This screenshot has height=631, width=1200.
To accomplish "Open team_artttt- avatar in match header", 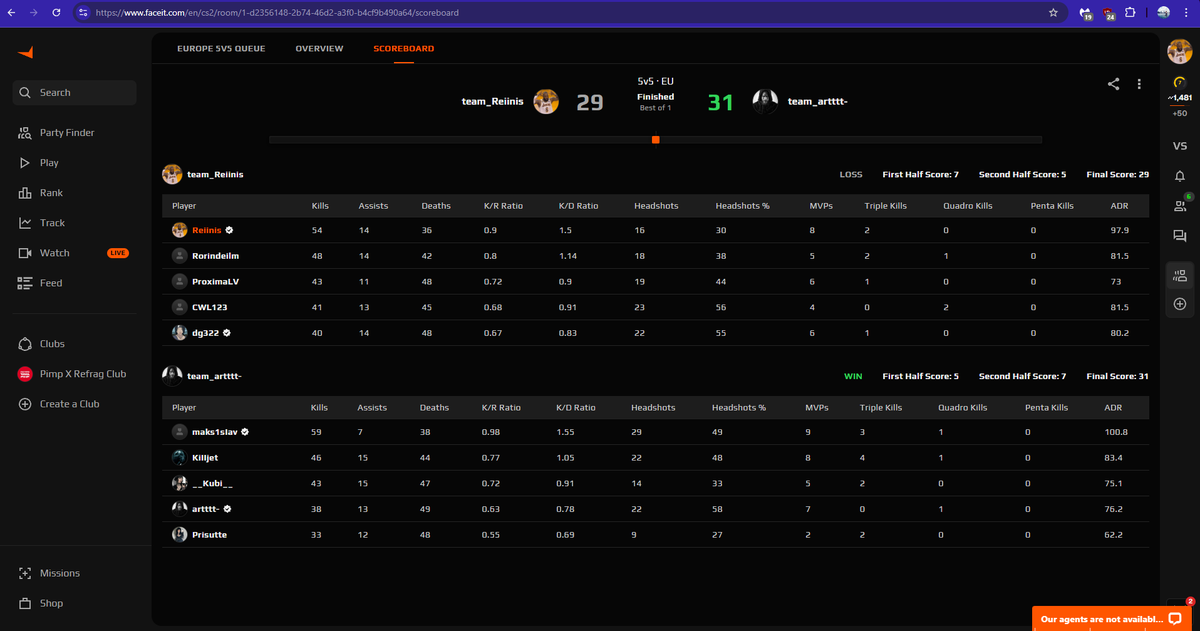I will pyautogui.click(x=766, y=101).
